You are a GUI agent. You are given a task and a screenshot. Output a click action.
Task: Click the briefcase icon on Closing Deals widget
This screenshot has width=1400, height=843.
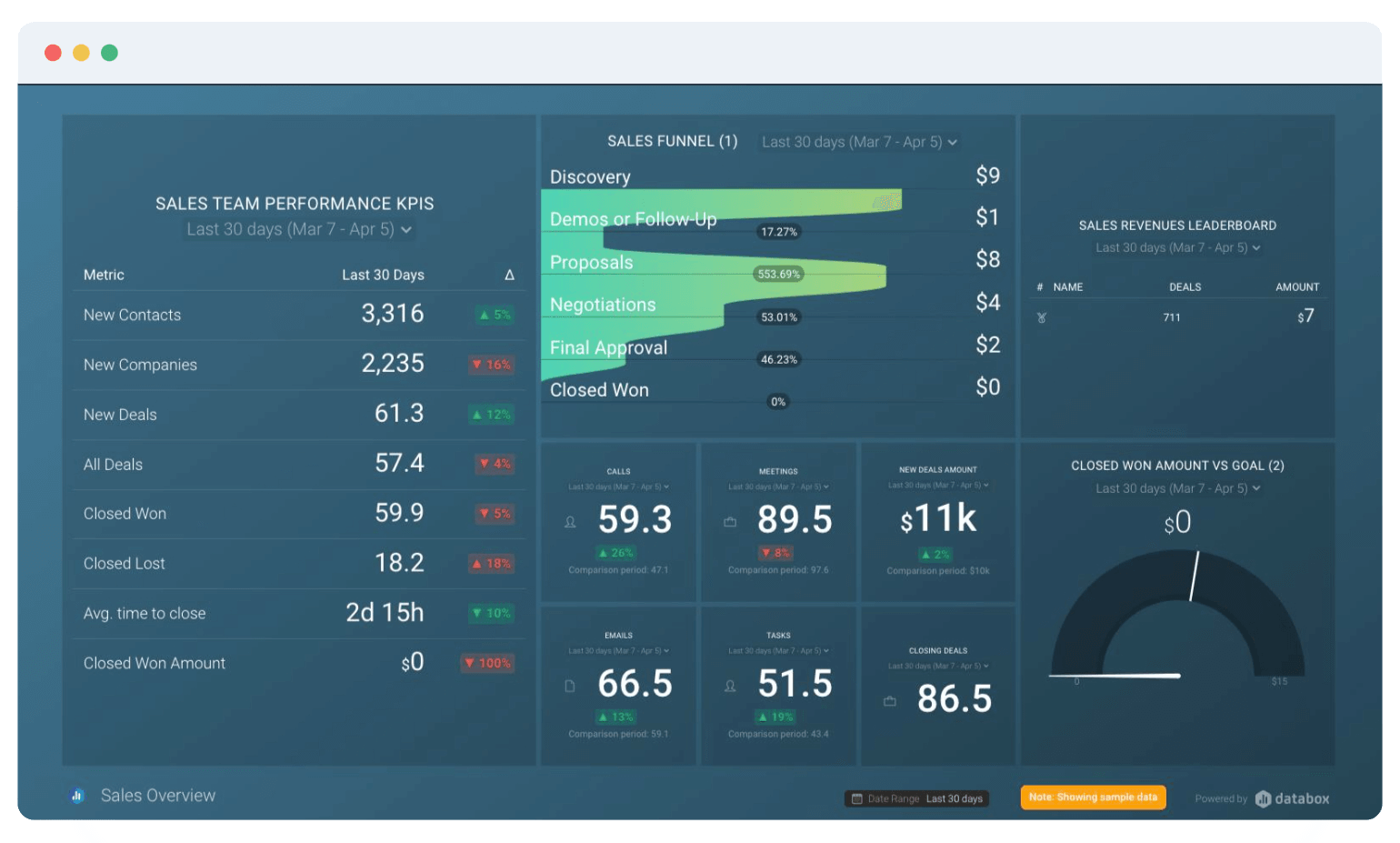click(889, 700)
